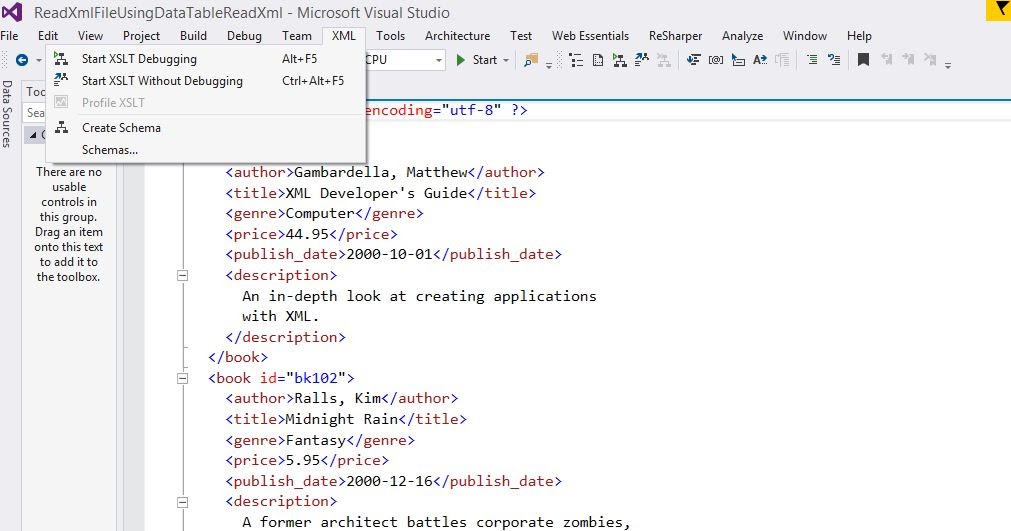This screenshot has height=531, width=1011.
Task: Click the Create Schema icon in the toolbar
Action: coord(620,60)
